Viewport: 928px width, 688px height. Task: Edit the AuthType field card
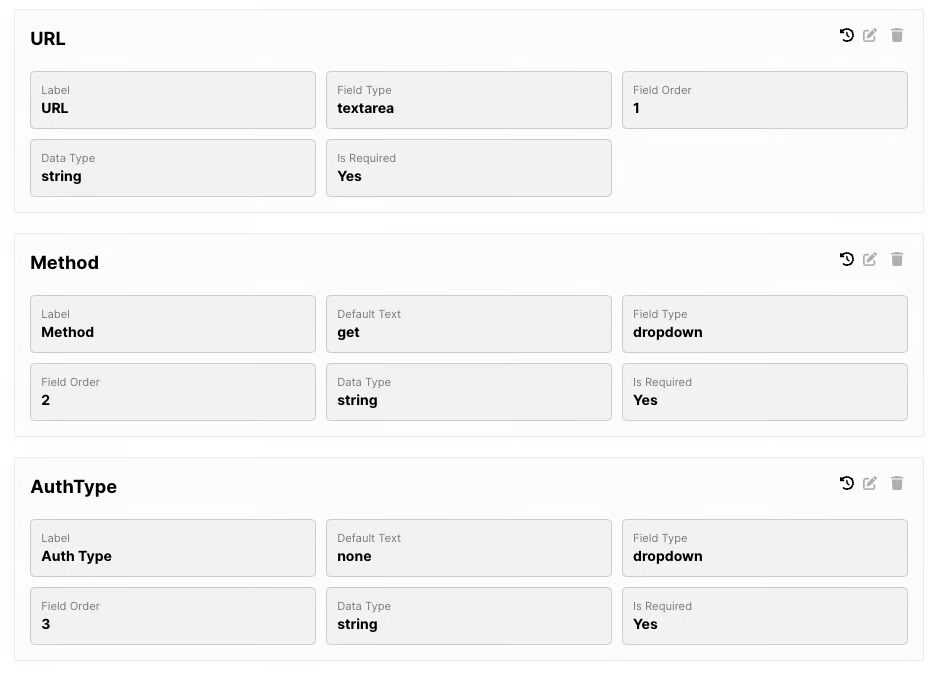click(x=870, y=483)
